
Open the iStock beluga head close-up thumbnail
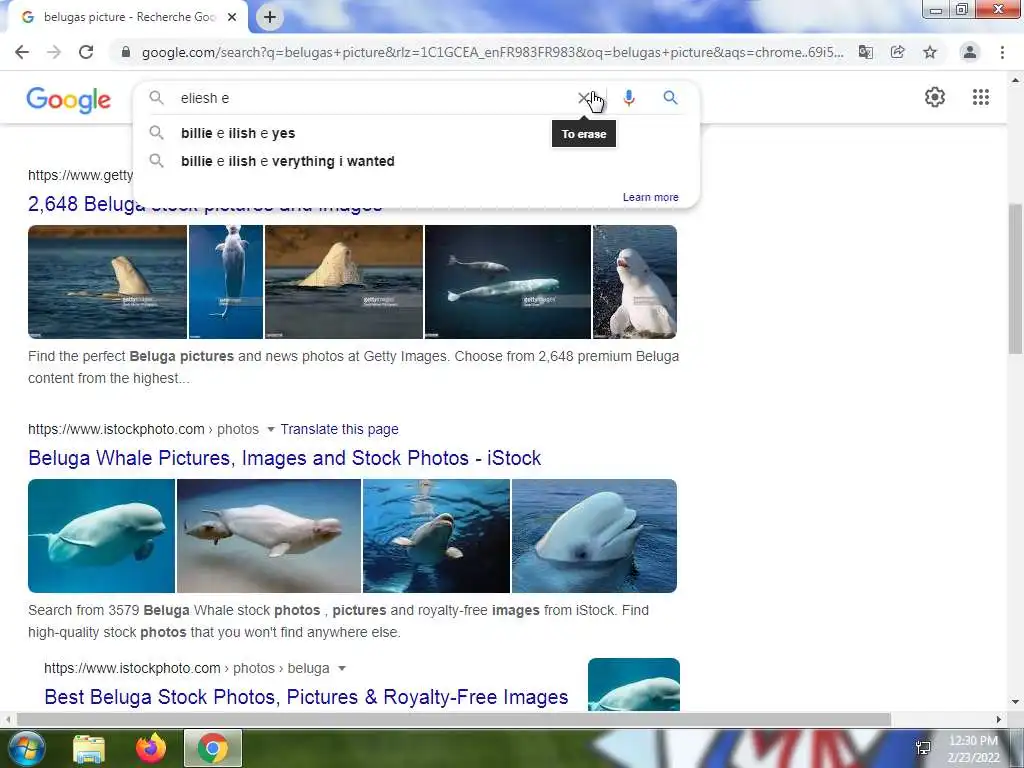(594, 536)
